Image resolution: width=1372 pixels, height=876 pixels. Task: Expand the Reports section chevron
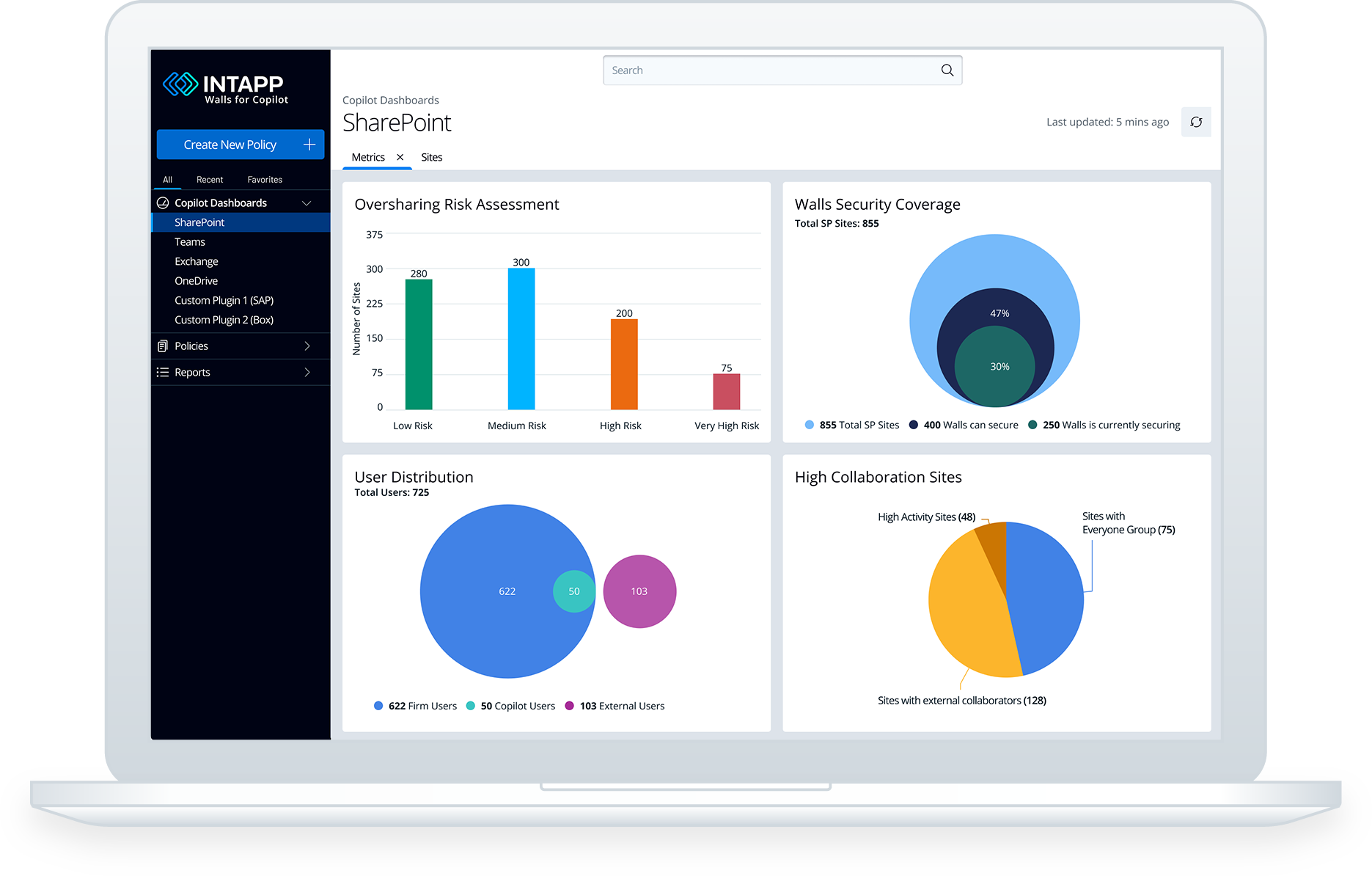[307, 372]
